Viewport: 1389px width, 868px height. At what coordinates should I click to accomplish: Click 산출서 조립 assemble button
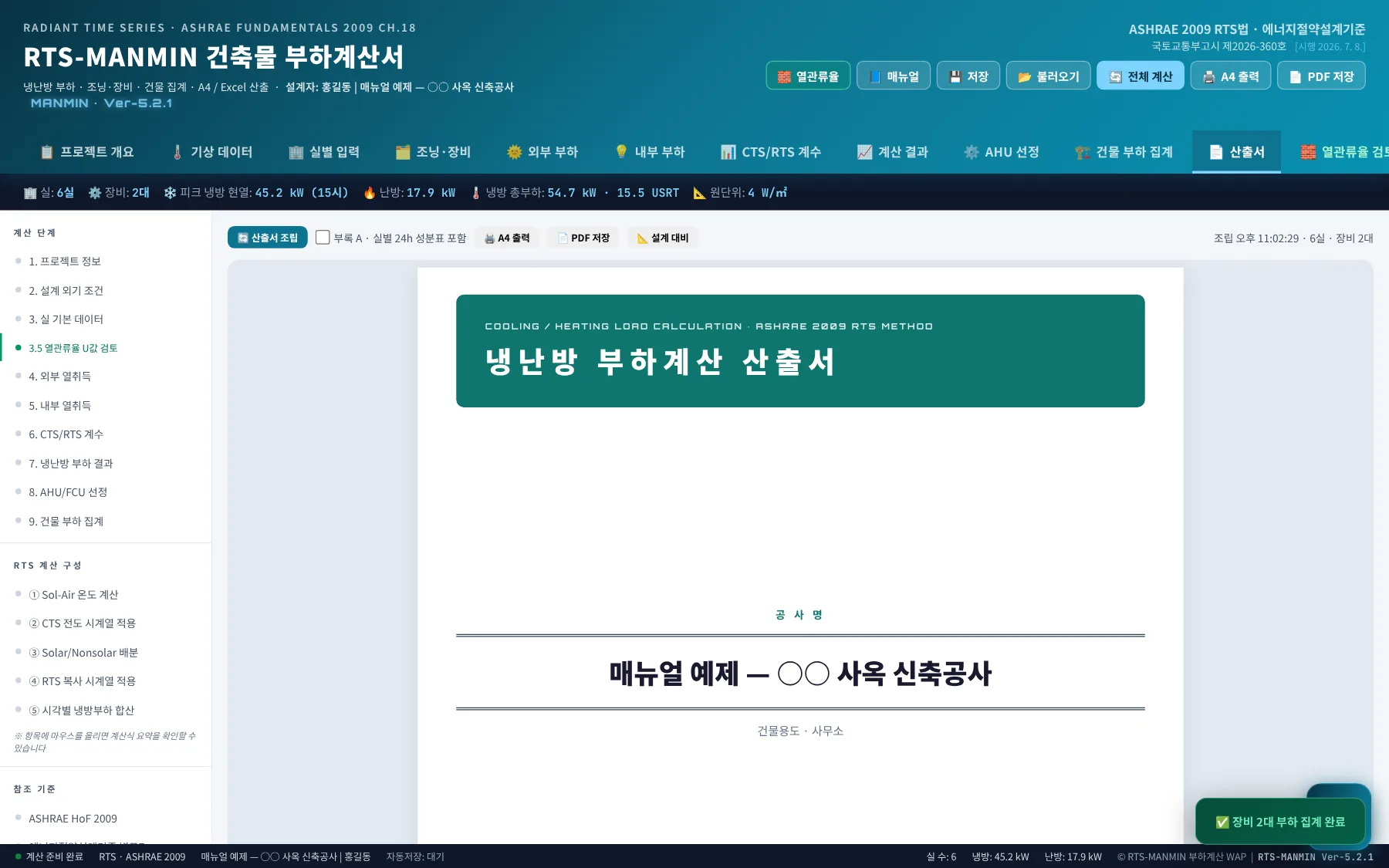267,238
